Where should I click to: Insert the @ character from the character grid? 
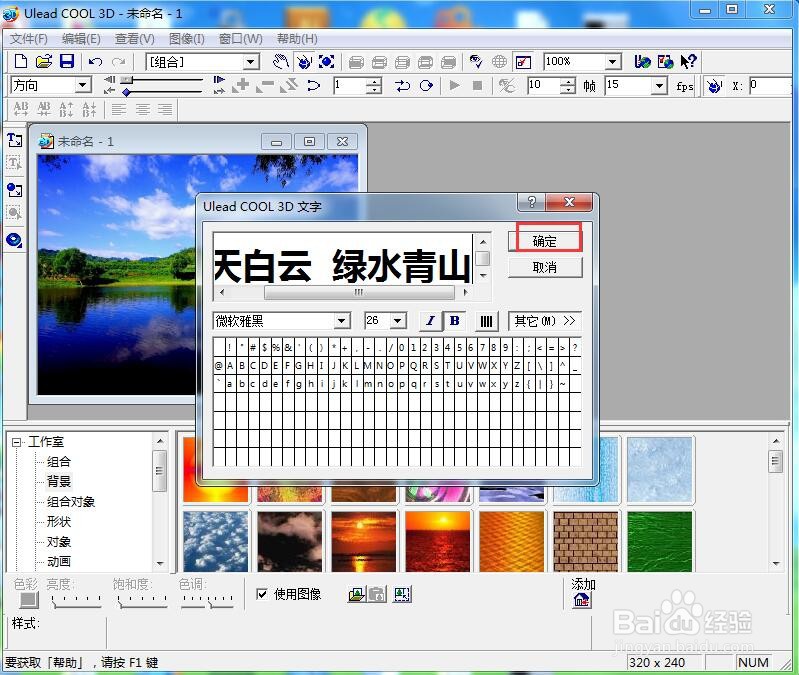tap(219, 365)
